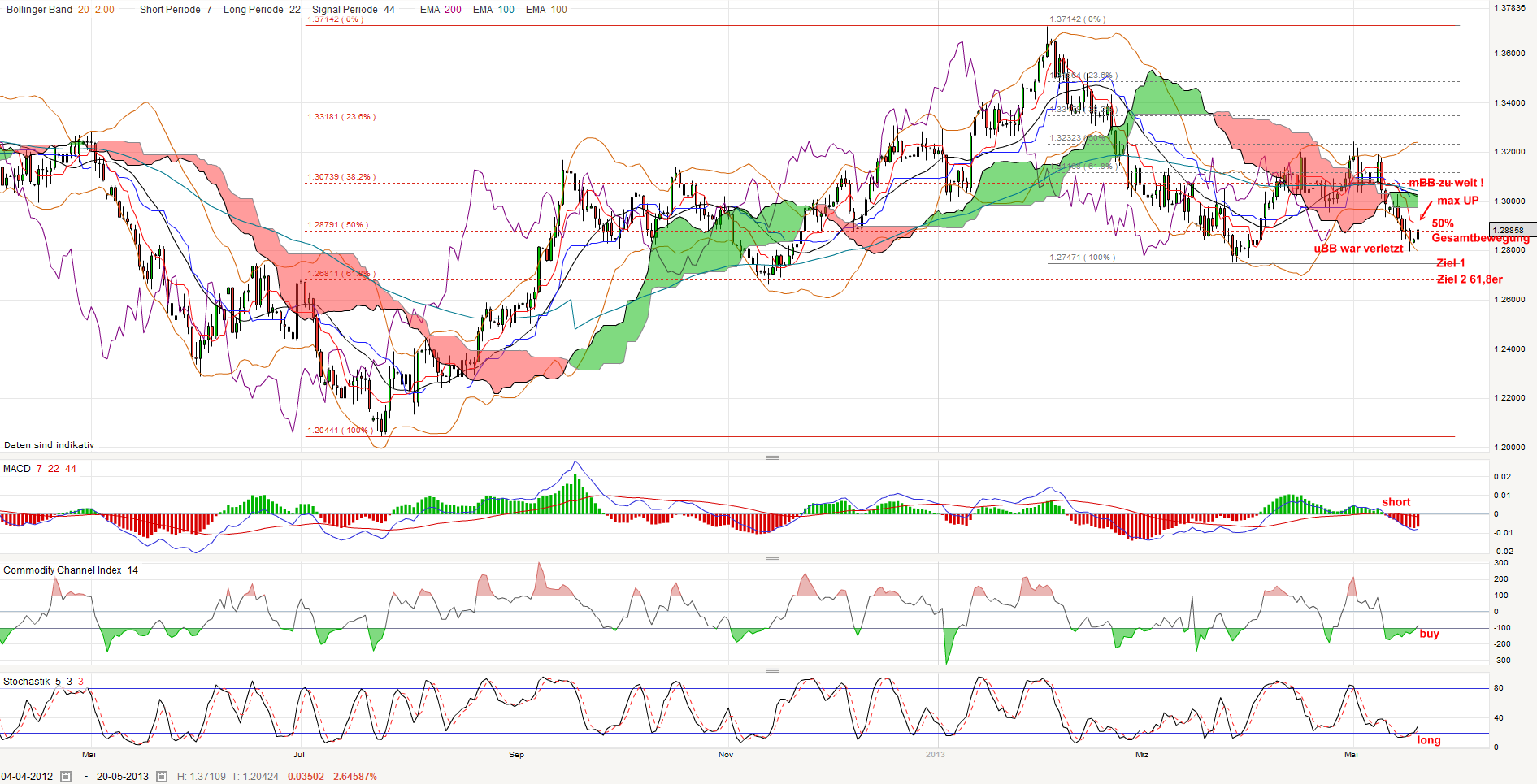Click the Nov marker on the time axis
The width and height of the screenshot is (1537, 784).
tap(726, 755)
